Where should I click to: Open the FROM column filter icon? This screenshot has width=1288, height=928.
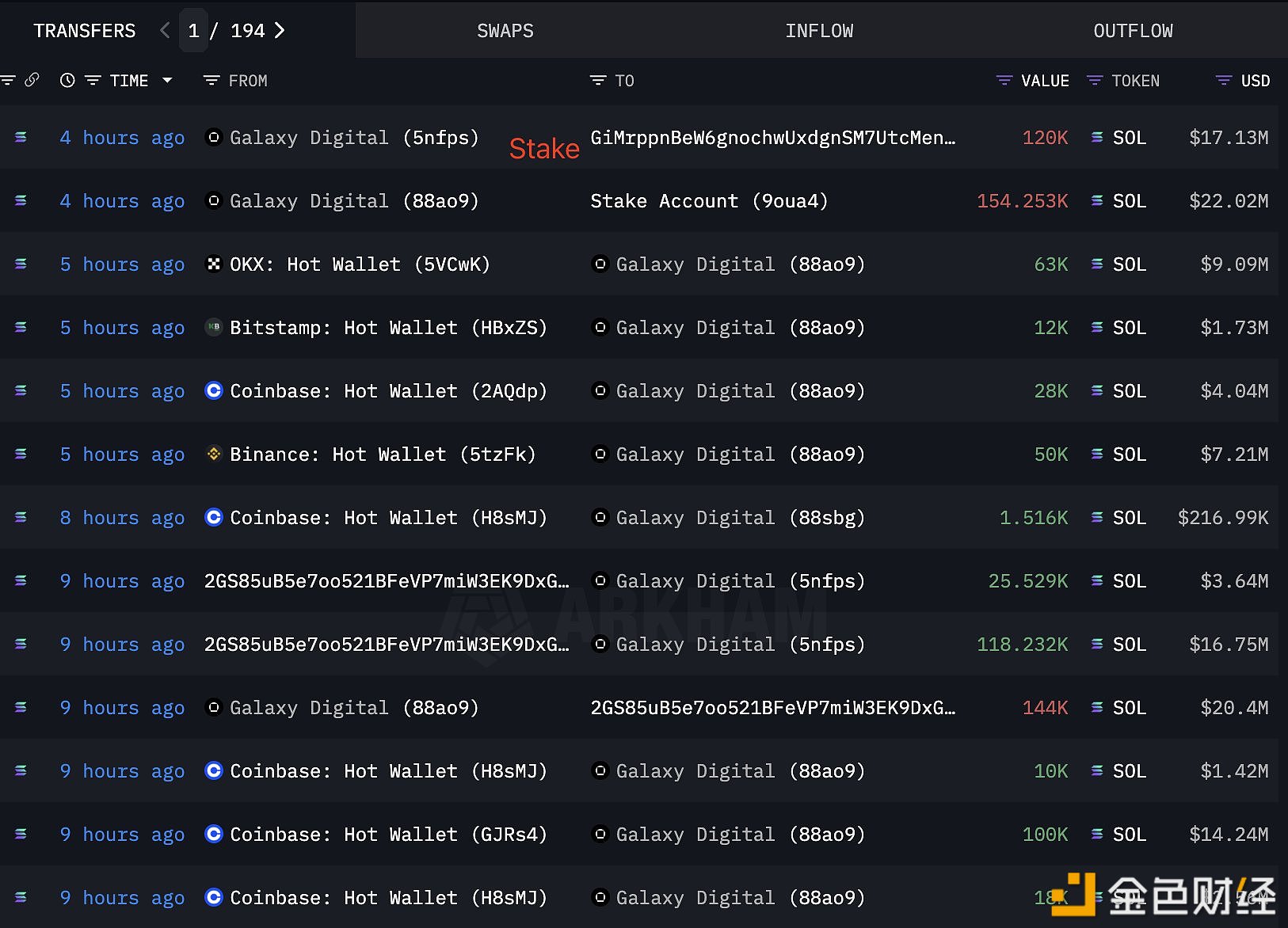click(211, 81)
